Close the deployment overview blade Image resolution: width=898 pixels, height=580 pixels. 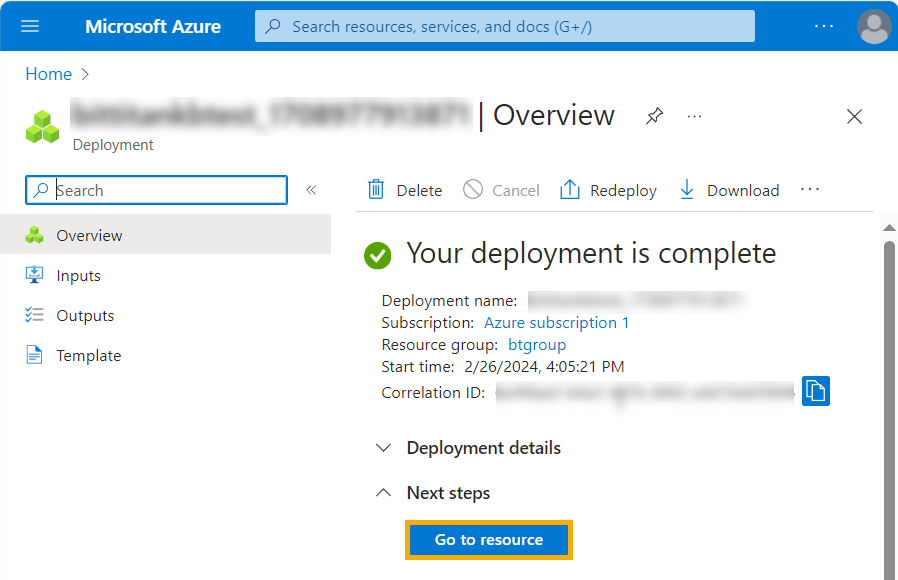point(854,116)
